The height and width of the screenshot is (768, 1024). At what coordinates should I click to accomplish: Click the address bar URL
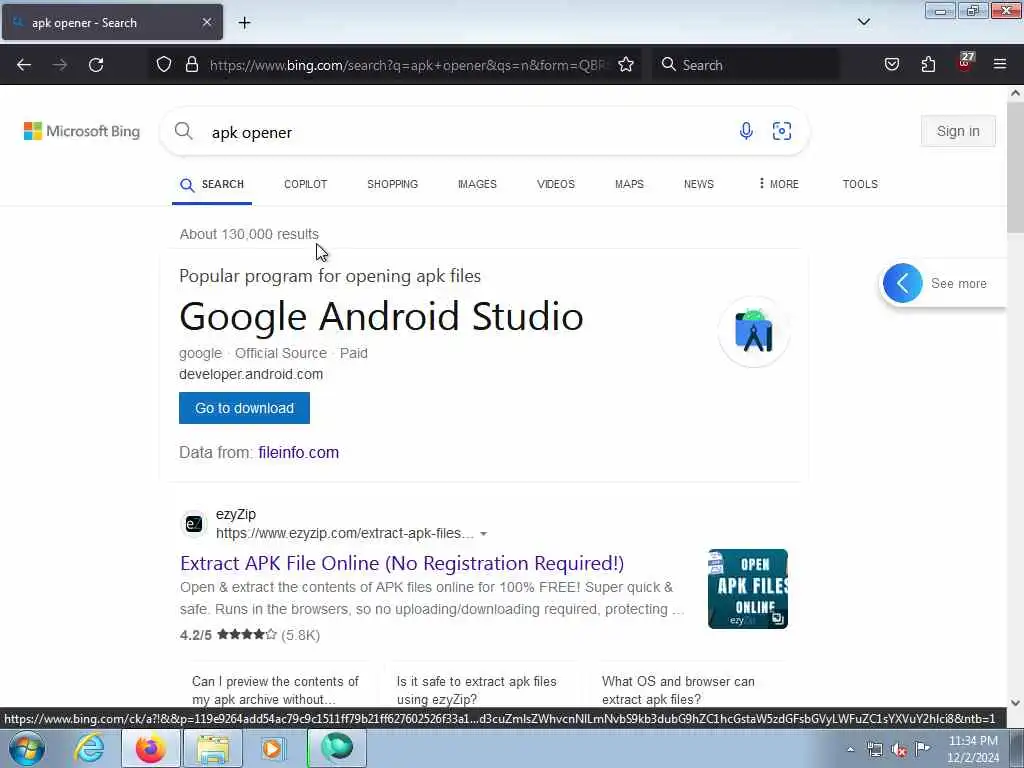click(x=409, y=65)
